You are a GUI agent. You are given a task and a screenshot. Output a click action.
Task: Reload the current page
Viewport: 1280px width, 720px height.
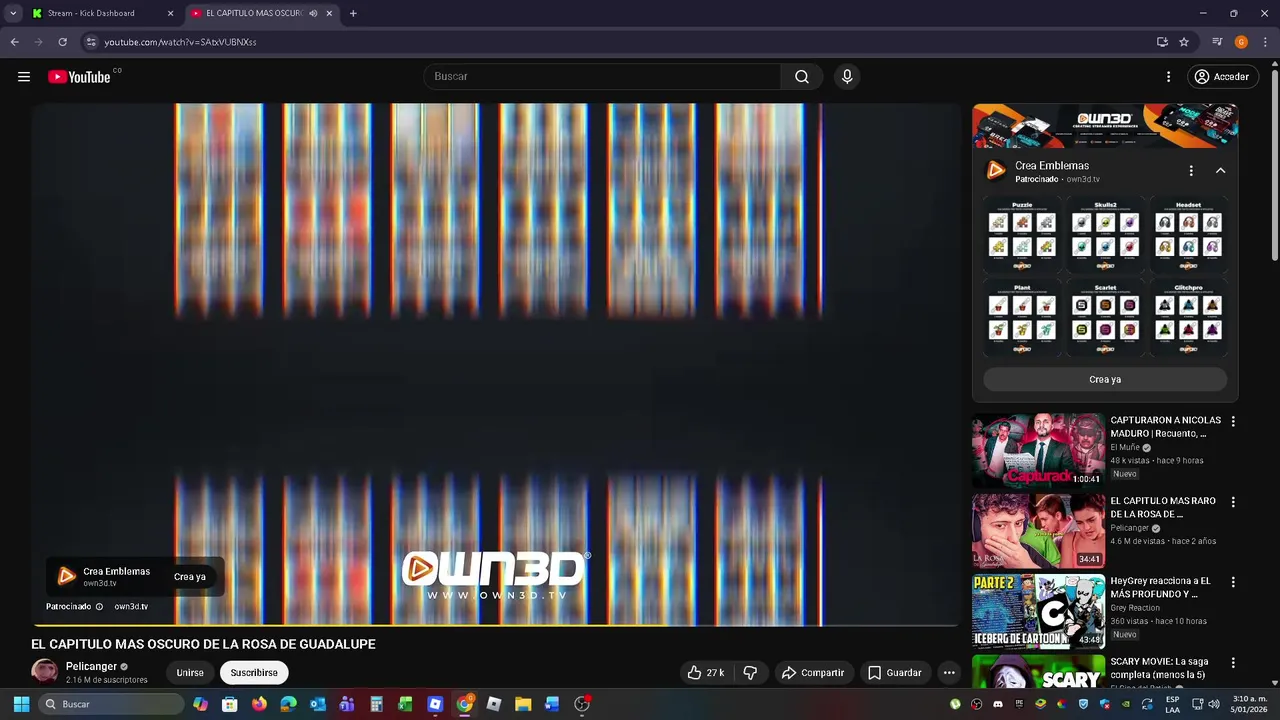tap(62, 42)
